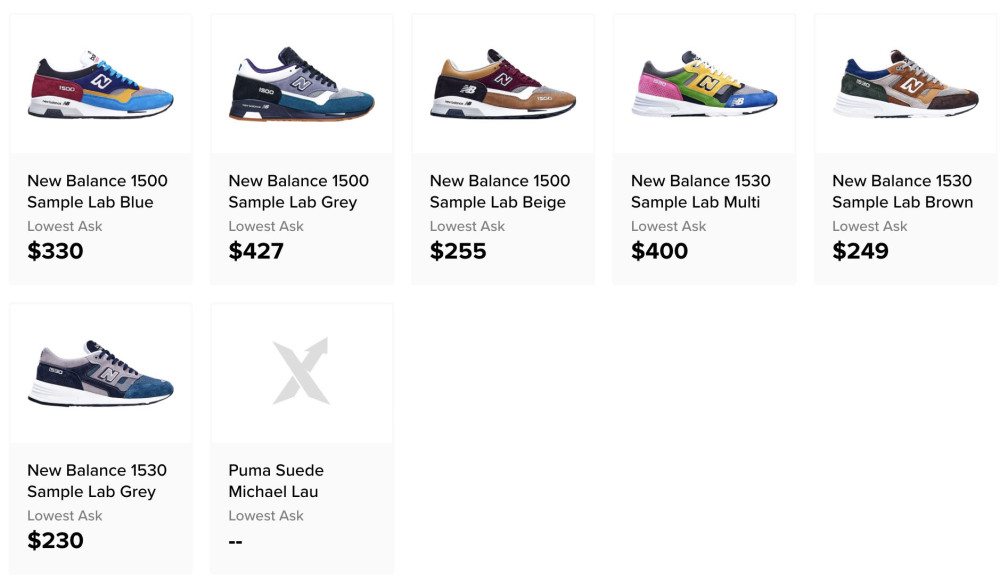View the New Balance 1530 Sample Lab Multi shoe picture
The height and width of the screenshot is (580, 1000).
(x=704, y=84)
